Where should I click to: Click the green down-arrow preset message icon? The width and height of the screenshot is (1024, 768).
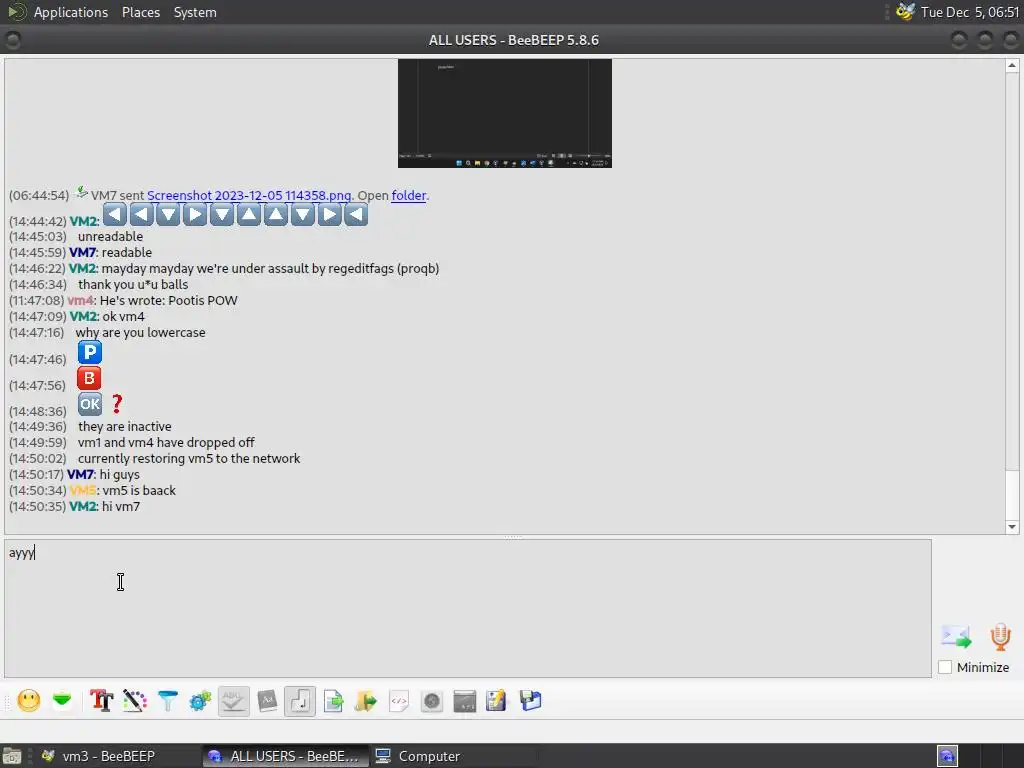[x=62, y=701]
